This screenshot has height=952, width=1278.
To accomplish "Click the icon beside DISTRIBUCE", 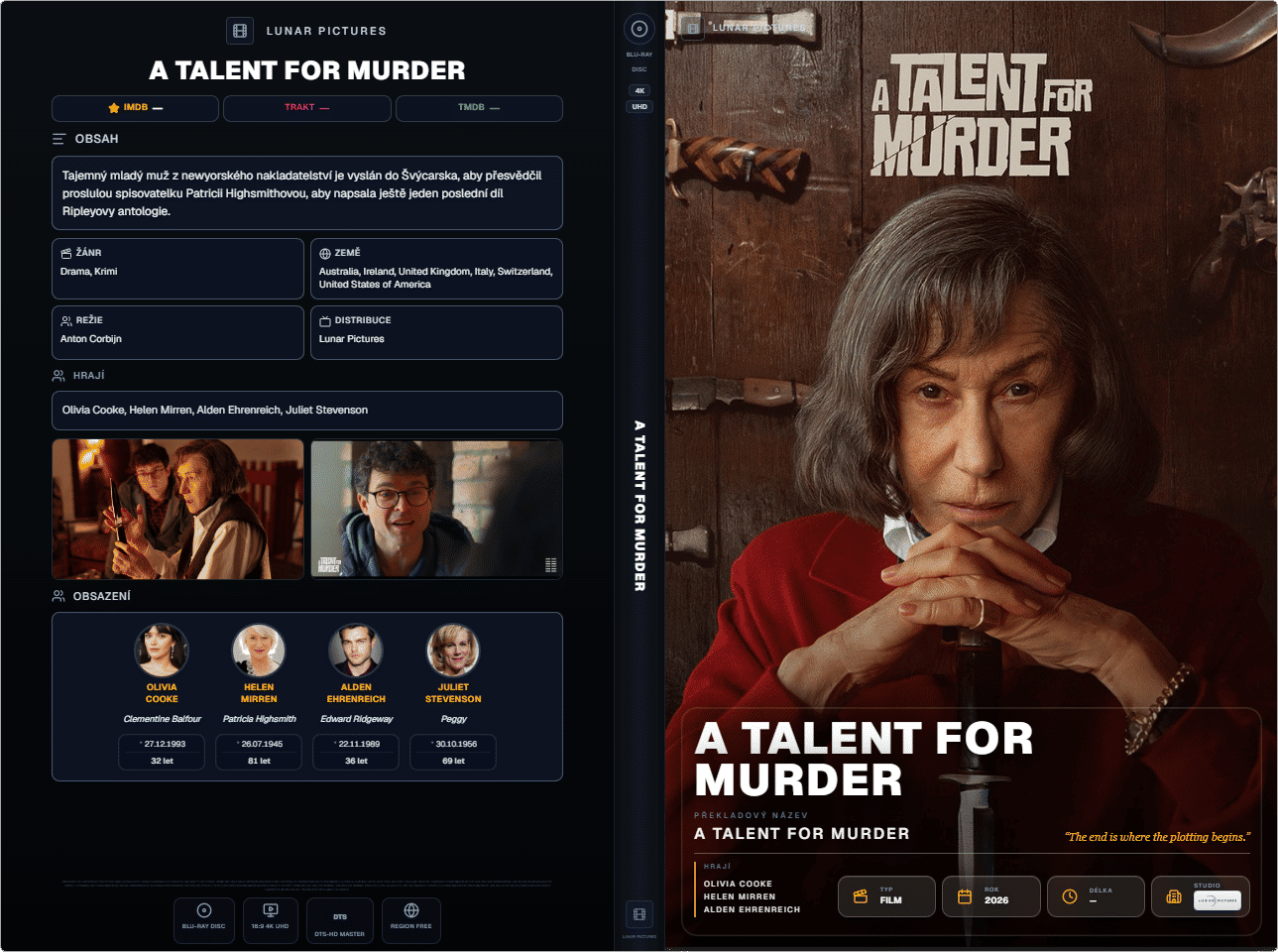I will (x=325, y=321).
